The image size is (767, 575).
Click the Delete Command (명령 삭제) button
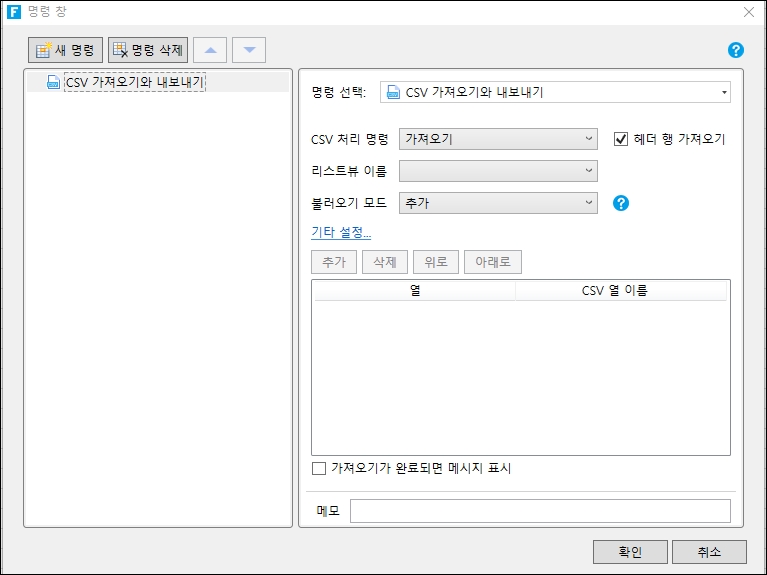click(148, 50)
